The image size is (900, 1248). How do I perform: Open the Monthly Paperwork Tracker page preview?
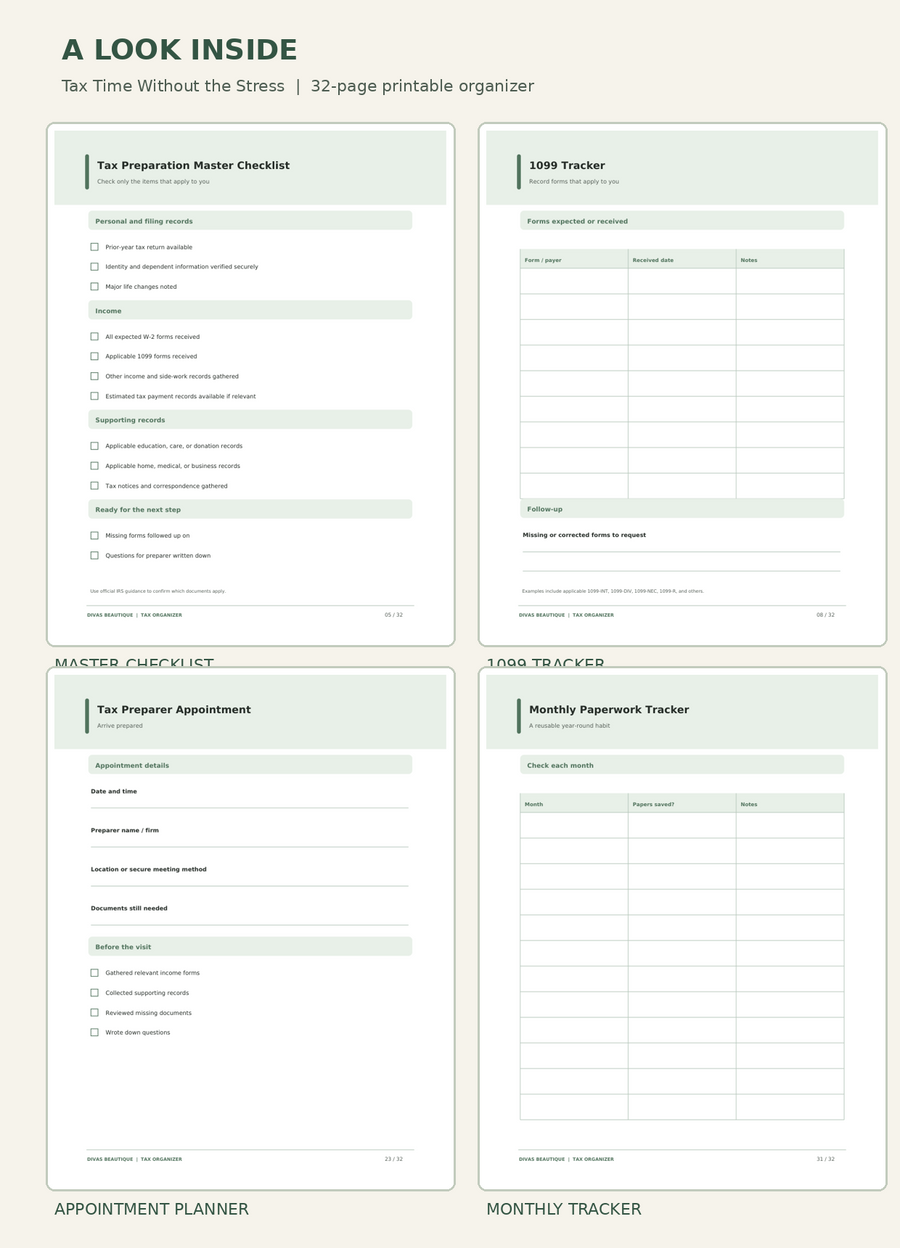pyautogui.click(x=682, y=929)
